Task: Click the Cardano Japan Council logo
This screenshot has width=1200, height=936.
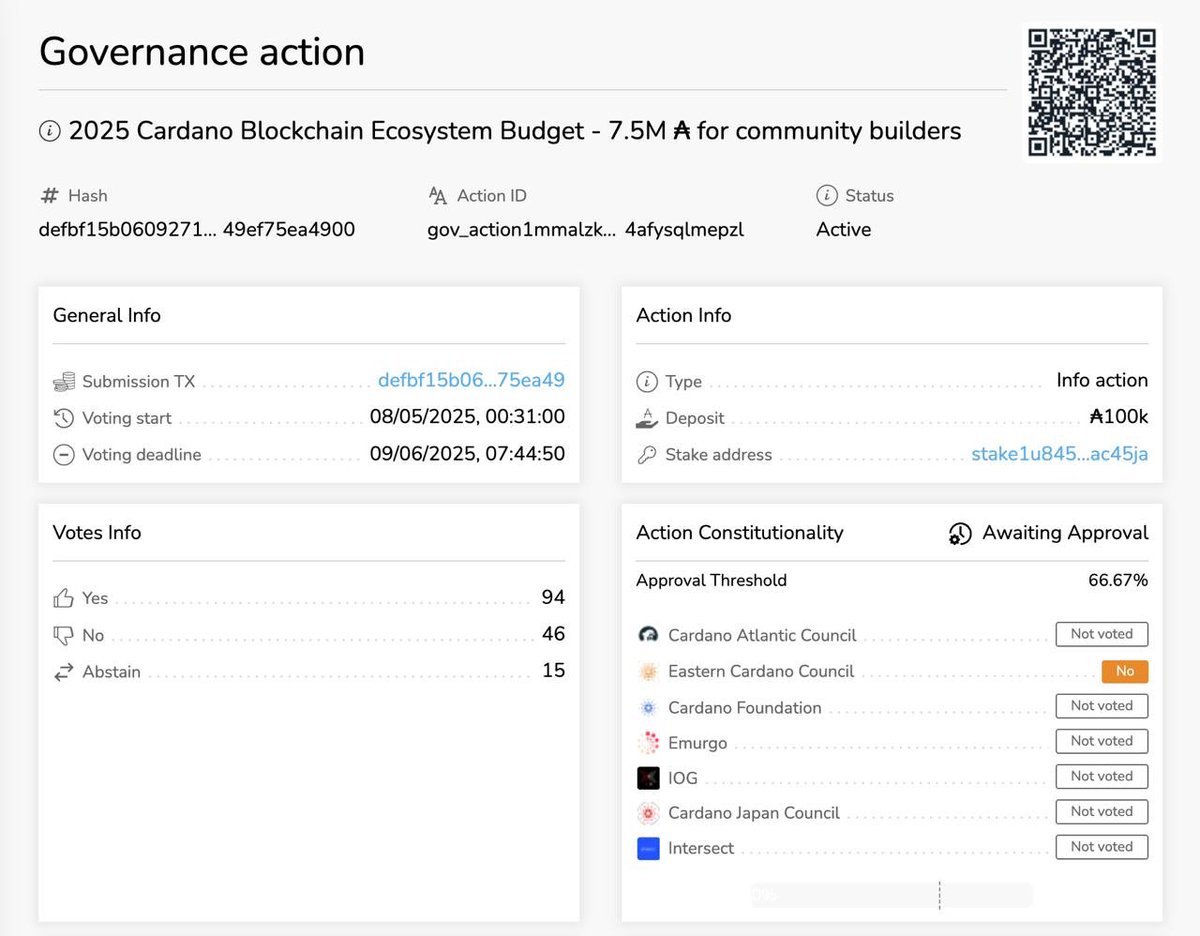Action: (x=648, y=813)
